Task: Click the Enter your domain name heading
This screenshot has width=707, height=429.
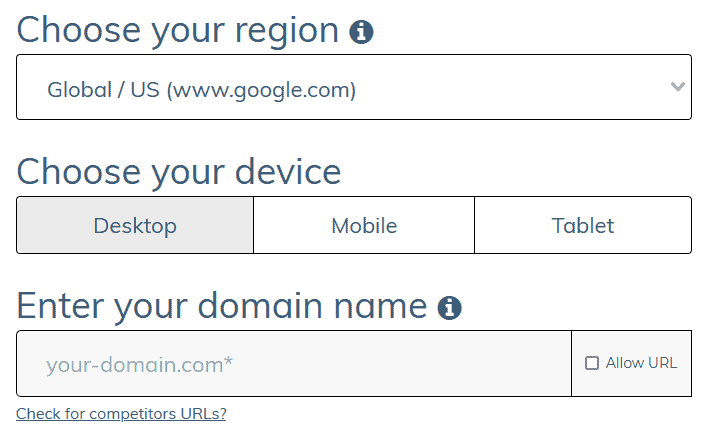Action: (x=222, y=306)
